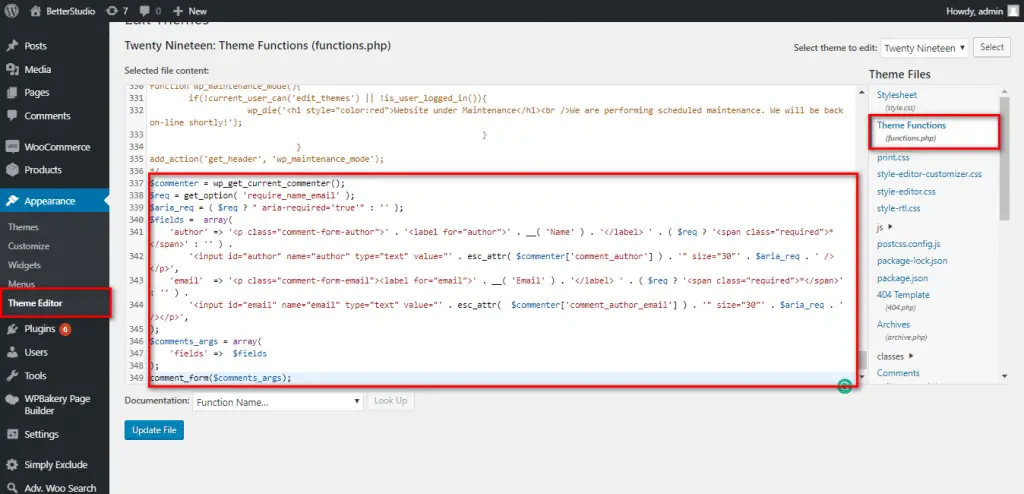Click code line 337 with $commenter
The image size is (1024, 494).
tap(247, 183)
